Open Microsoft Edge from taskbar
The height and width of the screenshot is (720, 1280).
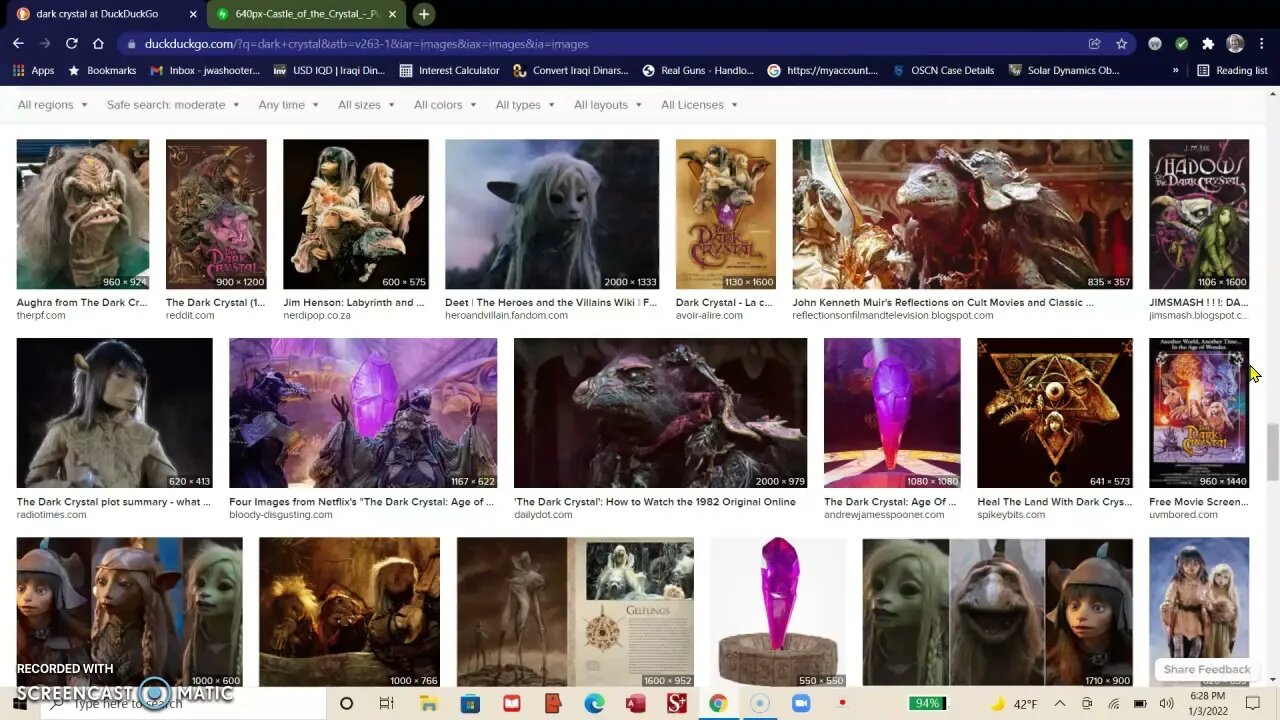point(594,704)
